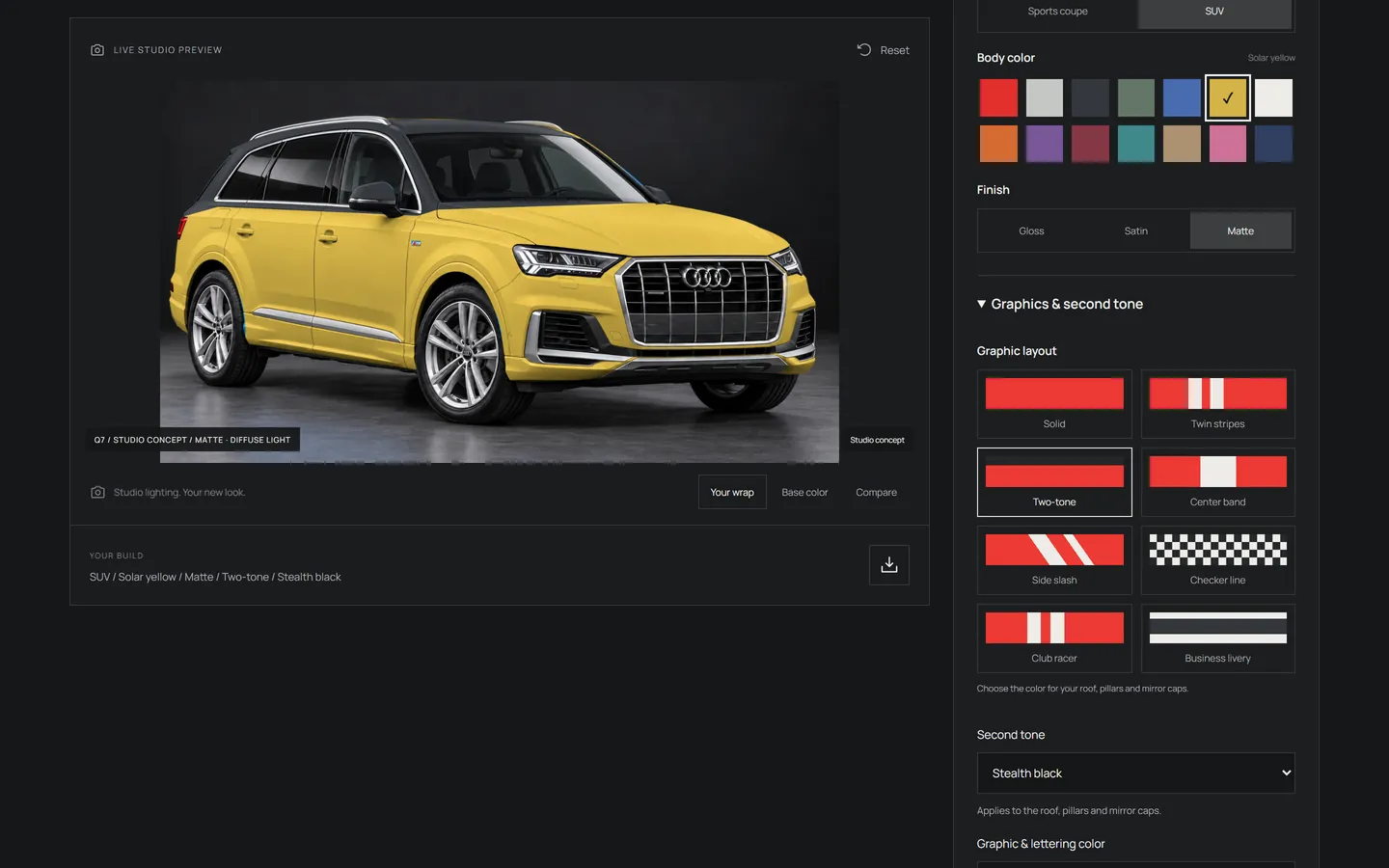Click the camera icon beside Live Studio Preview
The width and height of the screenshot is (1389, 868).
click(97, 50)
